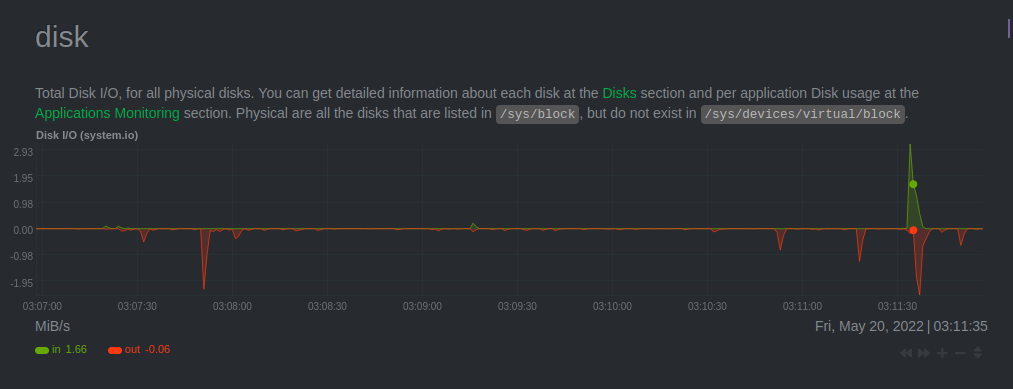
Task: Click the 'out' value -0.06
Action: (x=158, y=350)
